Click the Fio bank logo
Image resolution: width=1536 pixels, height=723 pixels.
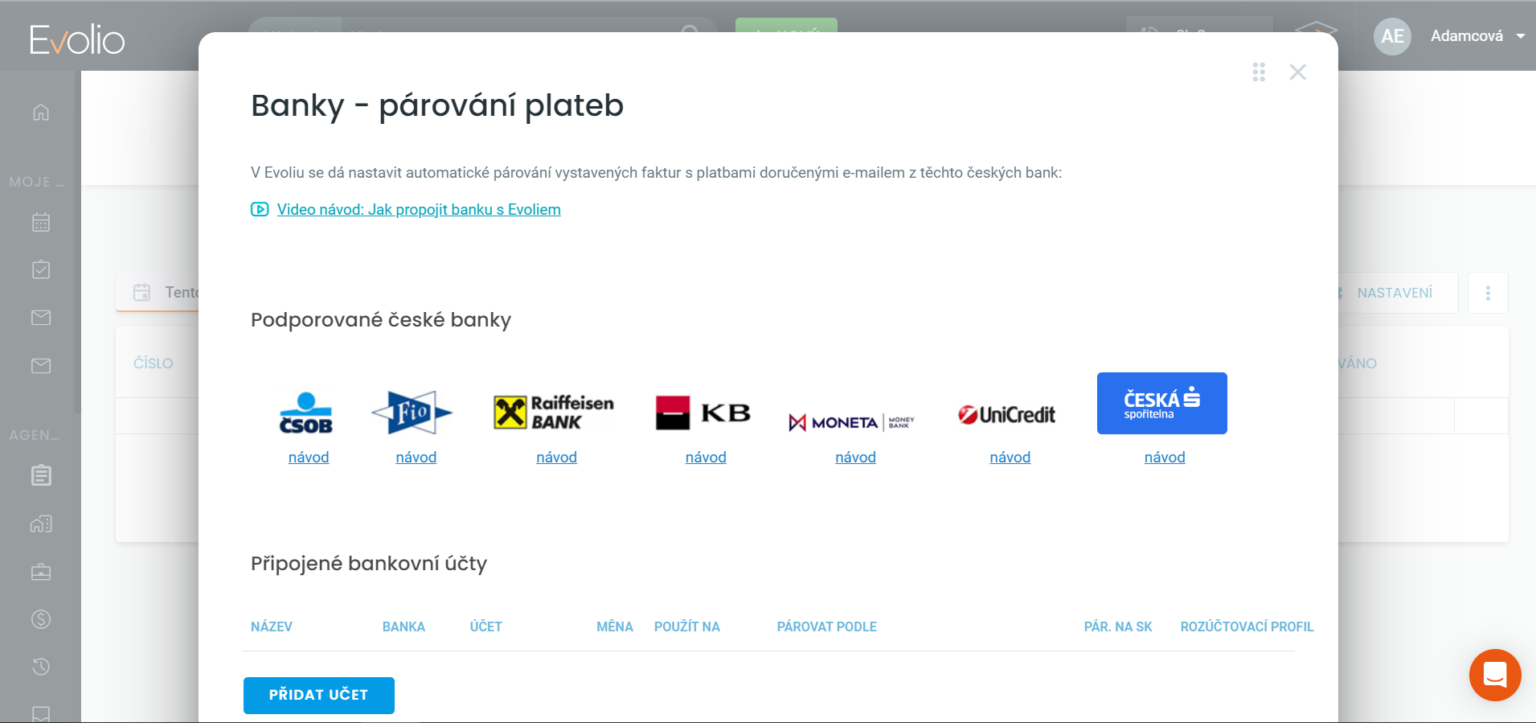(412, 413)
